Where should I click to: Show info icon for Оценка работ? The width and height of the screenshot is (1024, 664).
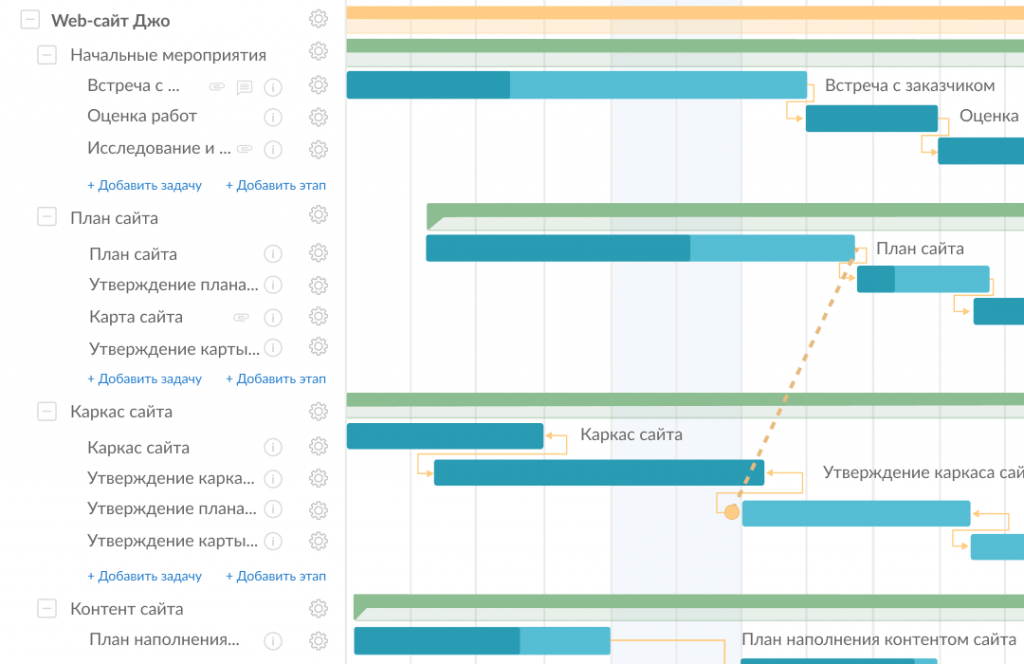pos(273,117)
